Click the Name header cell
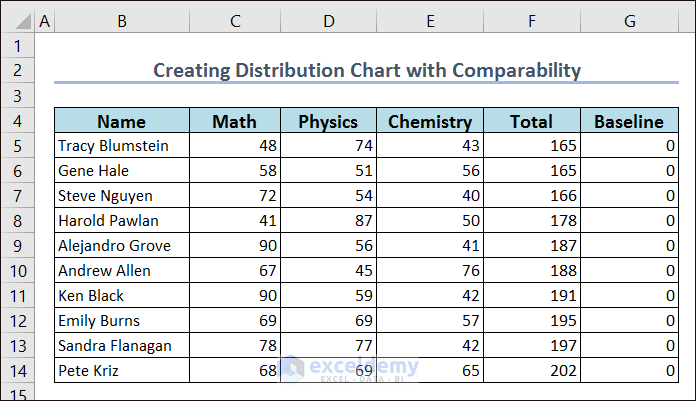 (x=121, y=122)
